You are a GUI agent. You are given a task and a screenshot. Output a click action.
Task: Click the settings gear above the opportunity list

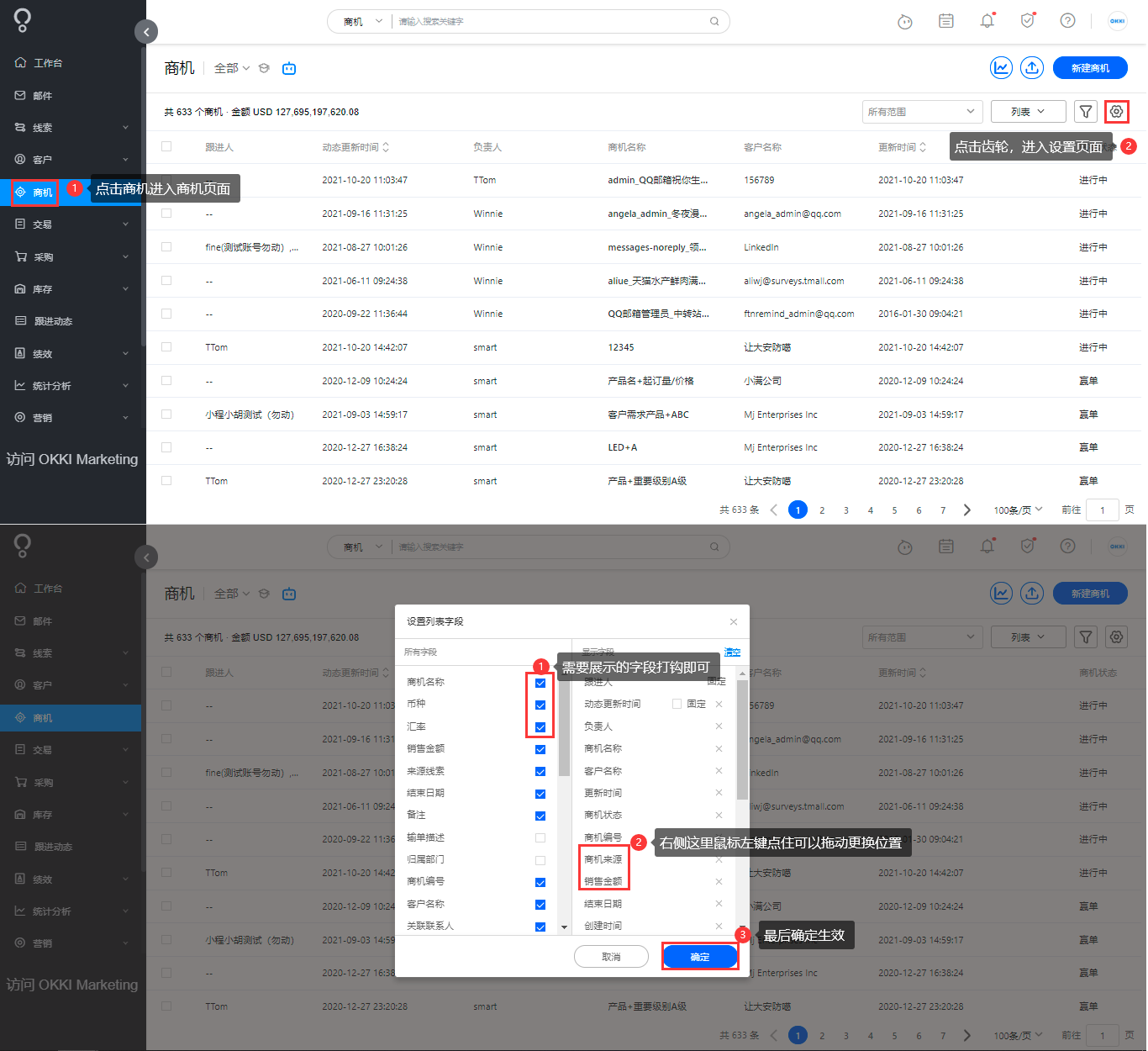click(1116, 111)
